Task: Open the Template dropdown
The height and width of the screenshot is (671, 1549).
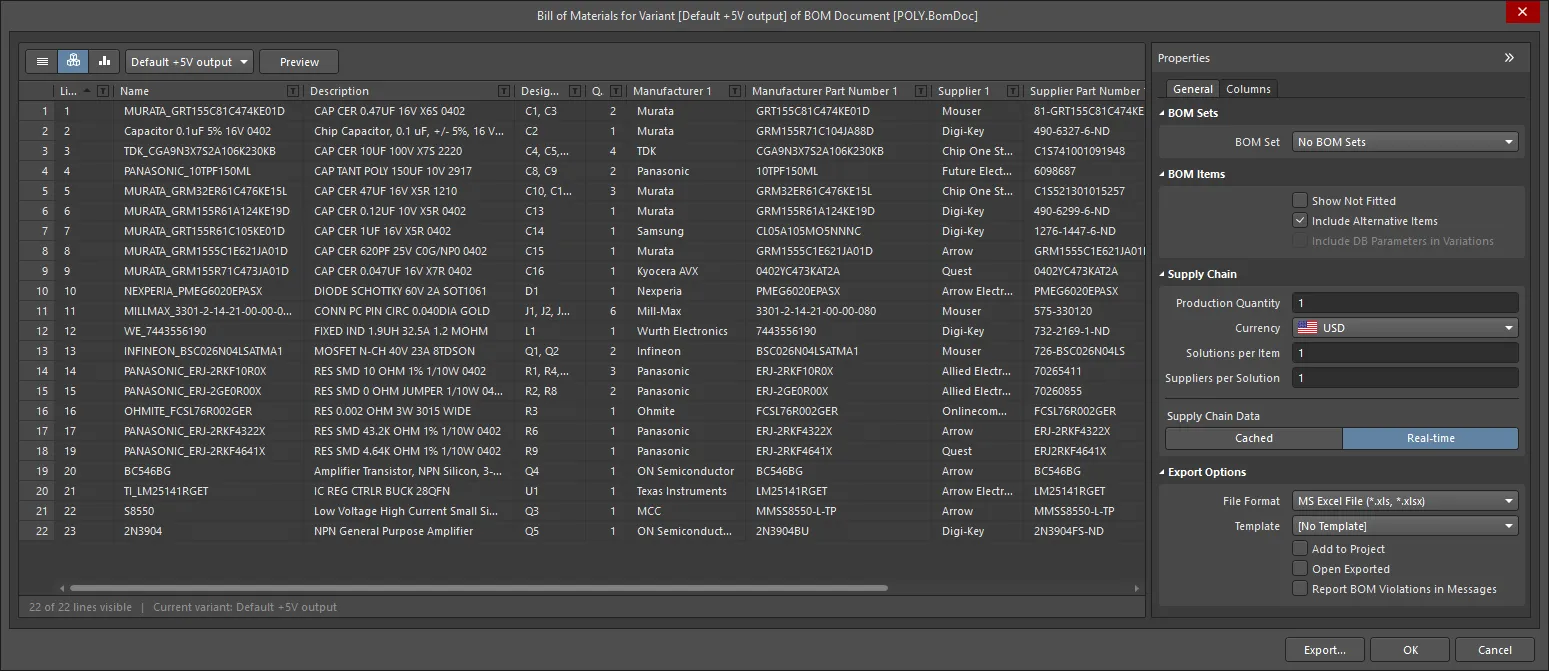Action: pos(1405,526)
